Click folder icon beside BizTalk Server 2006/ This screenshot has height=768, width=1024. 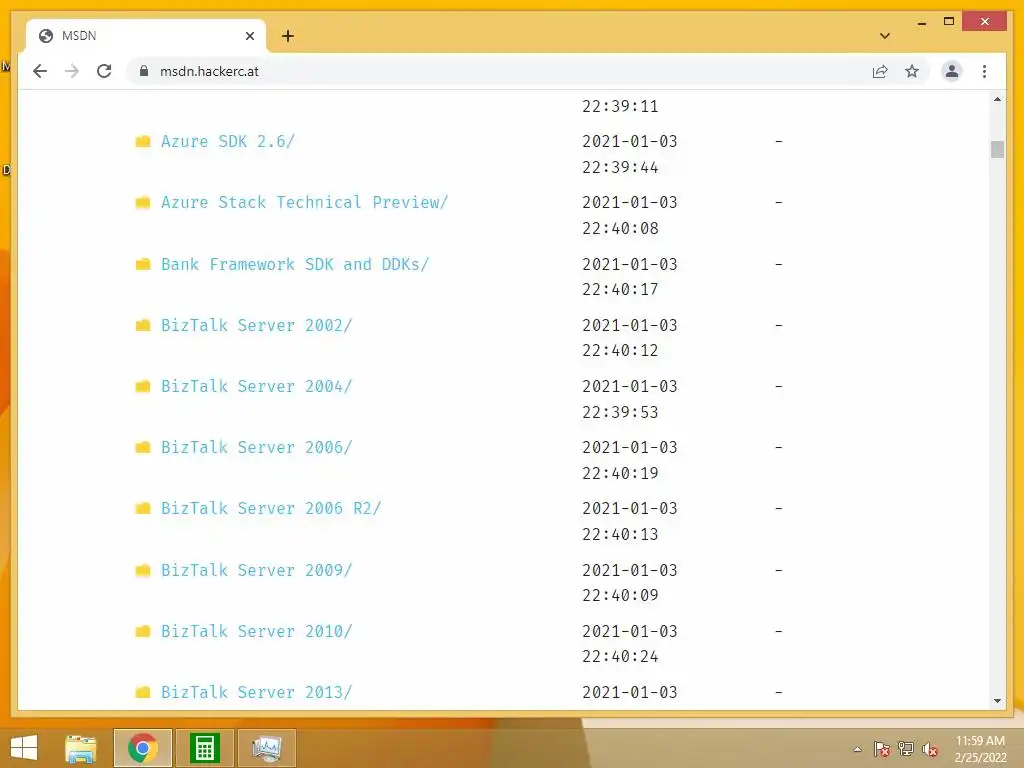pos(143,447)
